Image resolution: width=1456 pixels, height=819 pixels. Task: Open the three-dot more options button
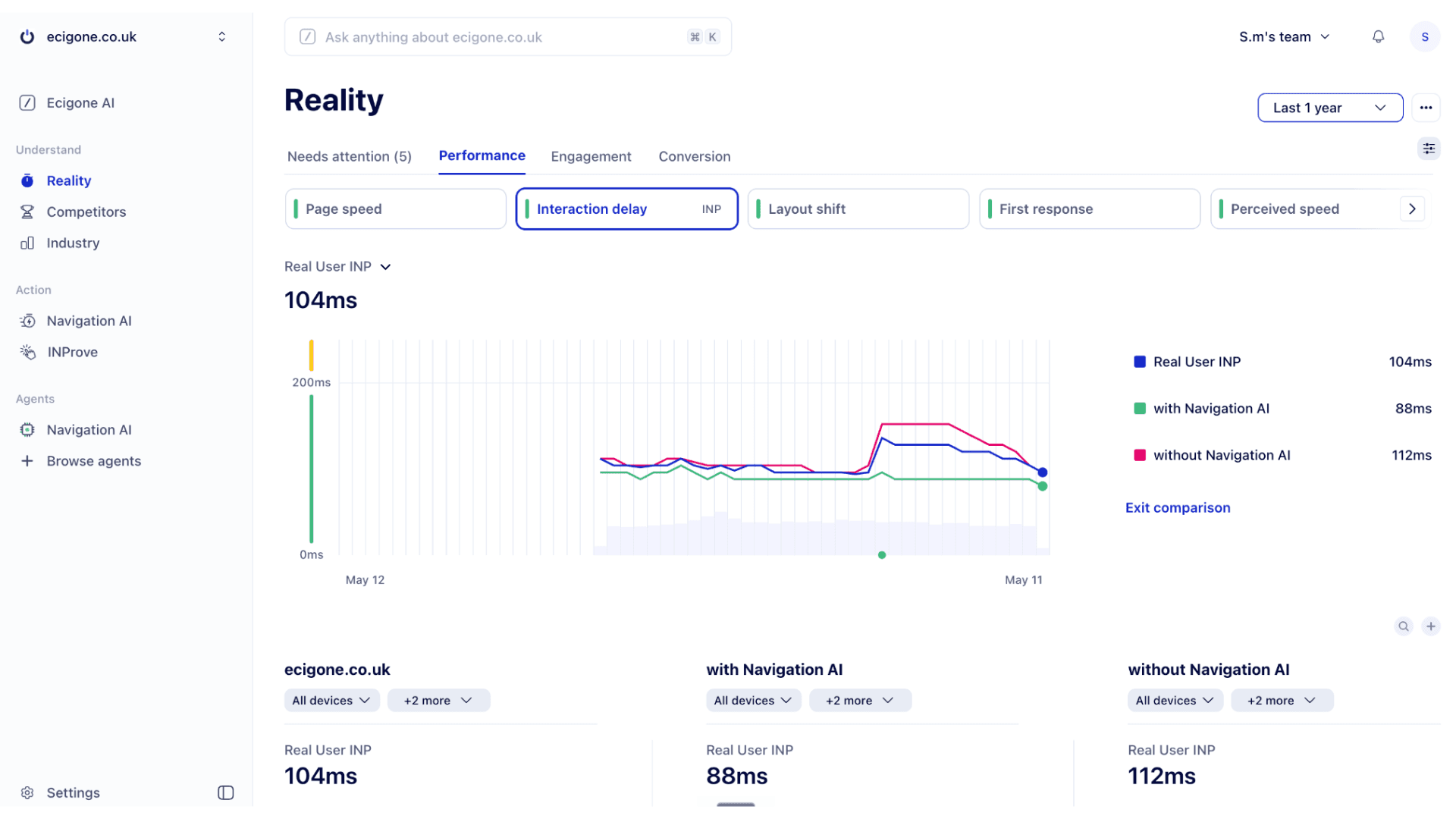1426,108
